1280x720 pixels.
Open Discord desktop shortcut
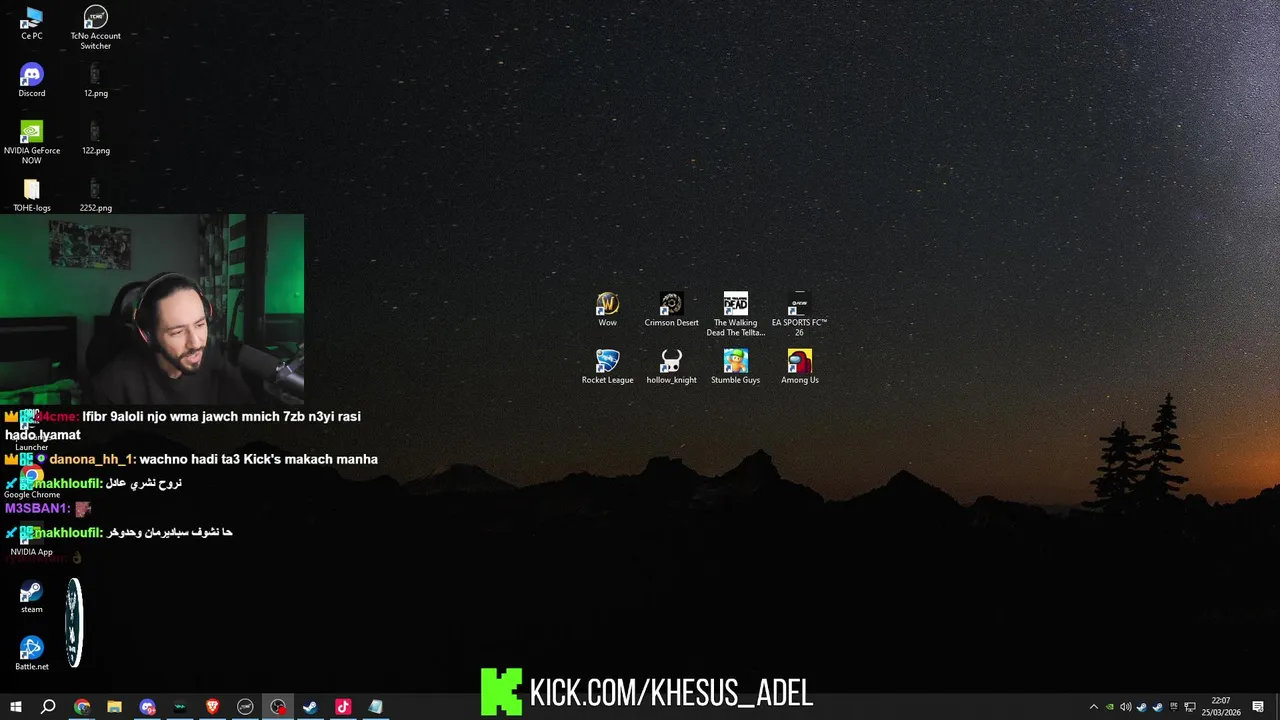coord(32,81)
